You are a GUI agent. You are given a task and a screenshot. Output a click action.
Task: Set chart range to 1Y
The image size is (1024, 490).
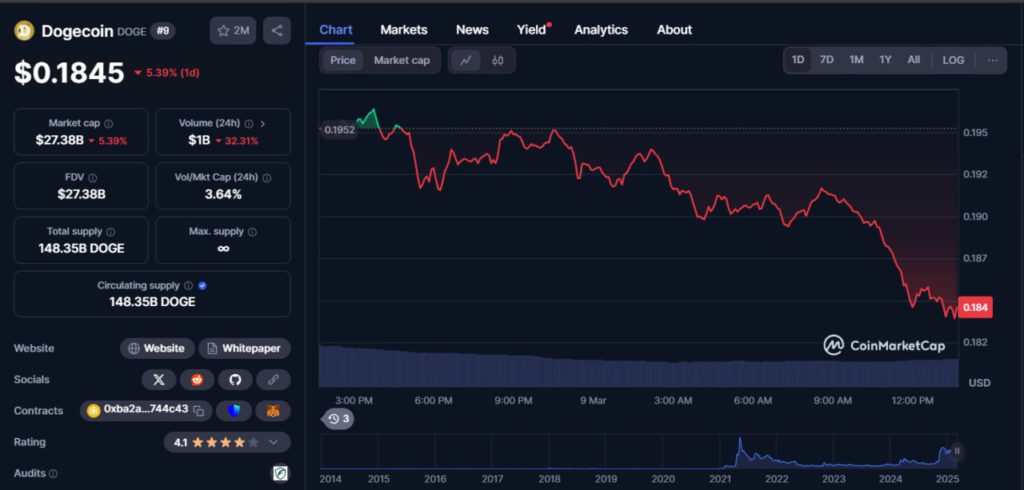885,60
